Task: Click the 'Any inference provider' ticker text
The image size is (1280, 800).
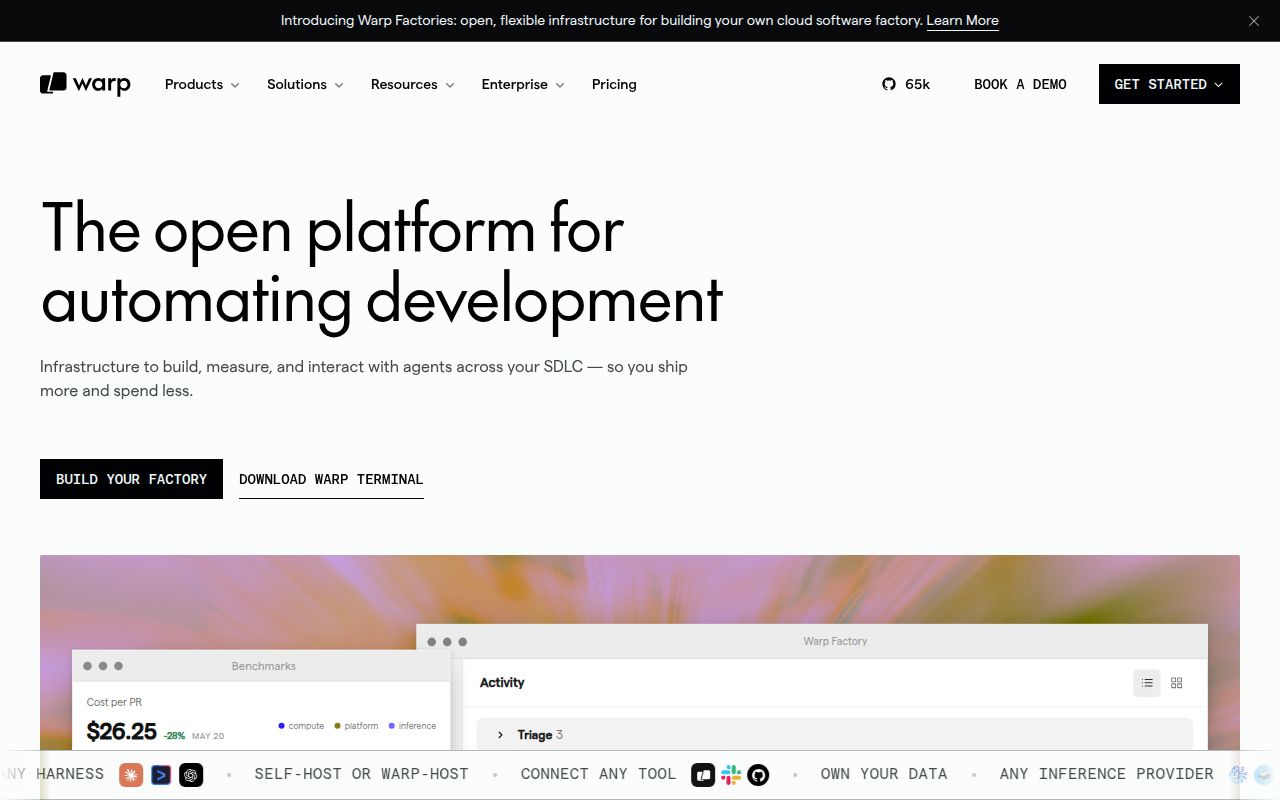Action: [1107, 774]
